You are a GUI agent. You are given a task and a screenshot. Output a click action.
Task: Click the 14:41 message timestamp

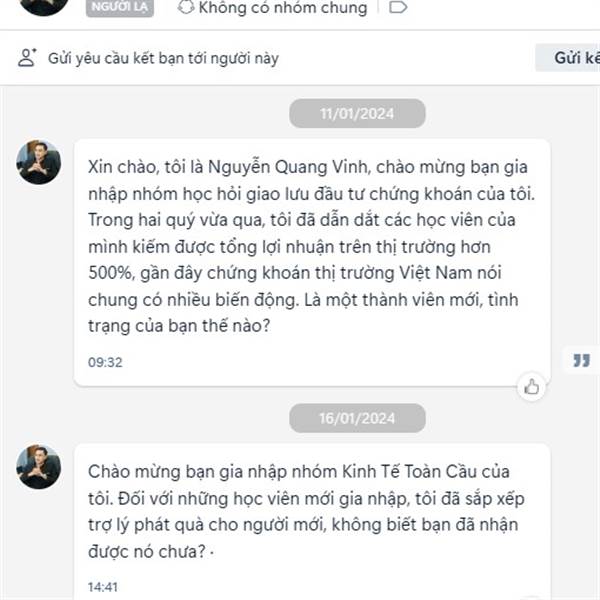click(x=103, y=587)
